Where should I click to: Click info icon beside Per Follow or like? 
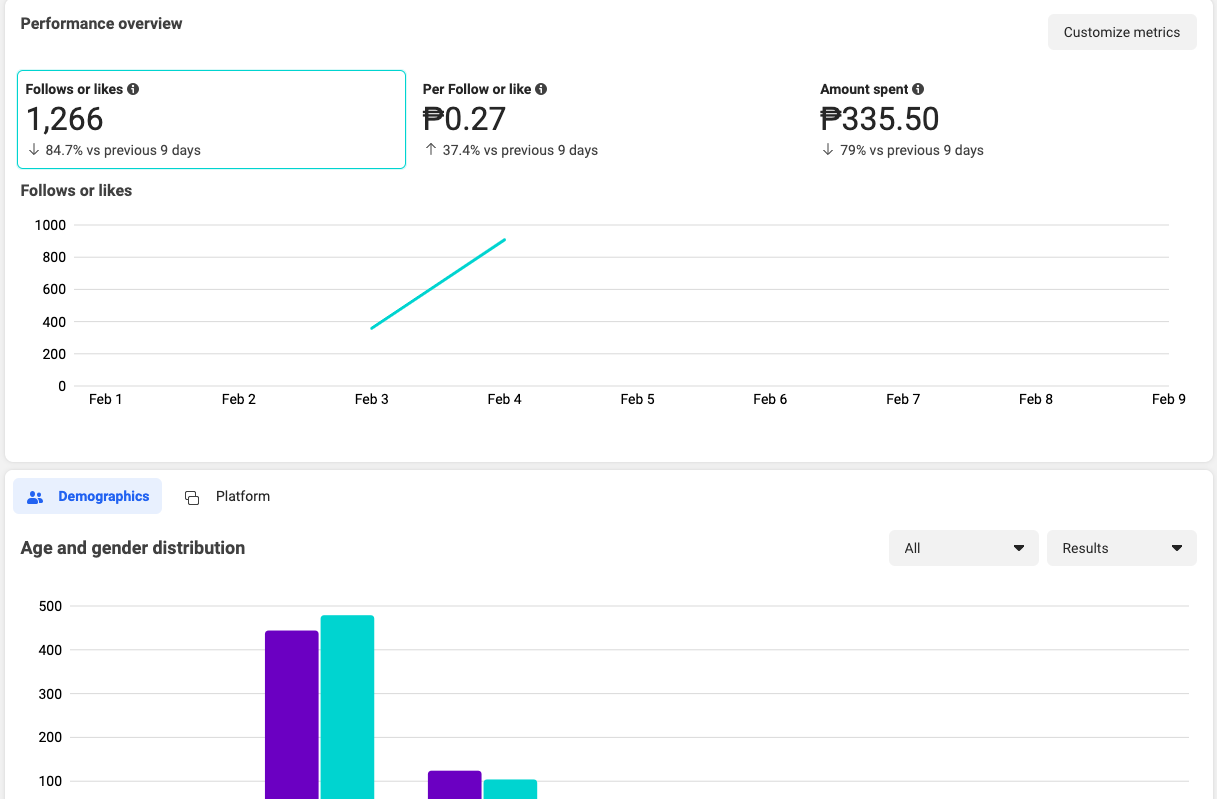point(541,89)
